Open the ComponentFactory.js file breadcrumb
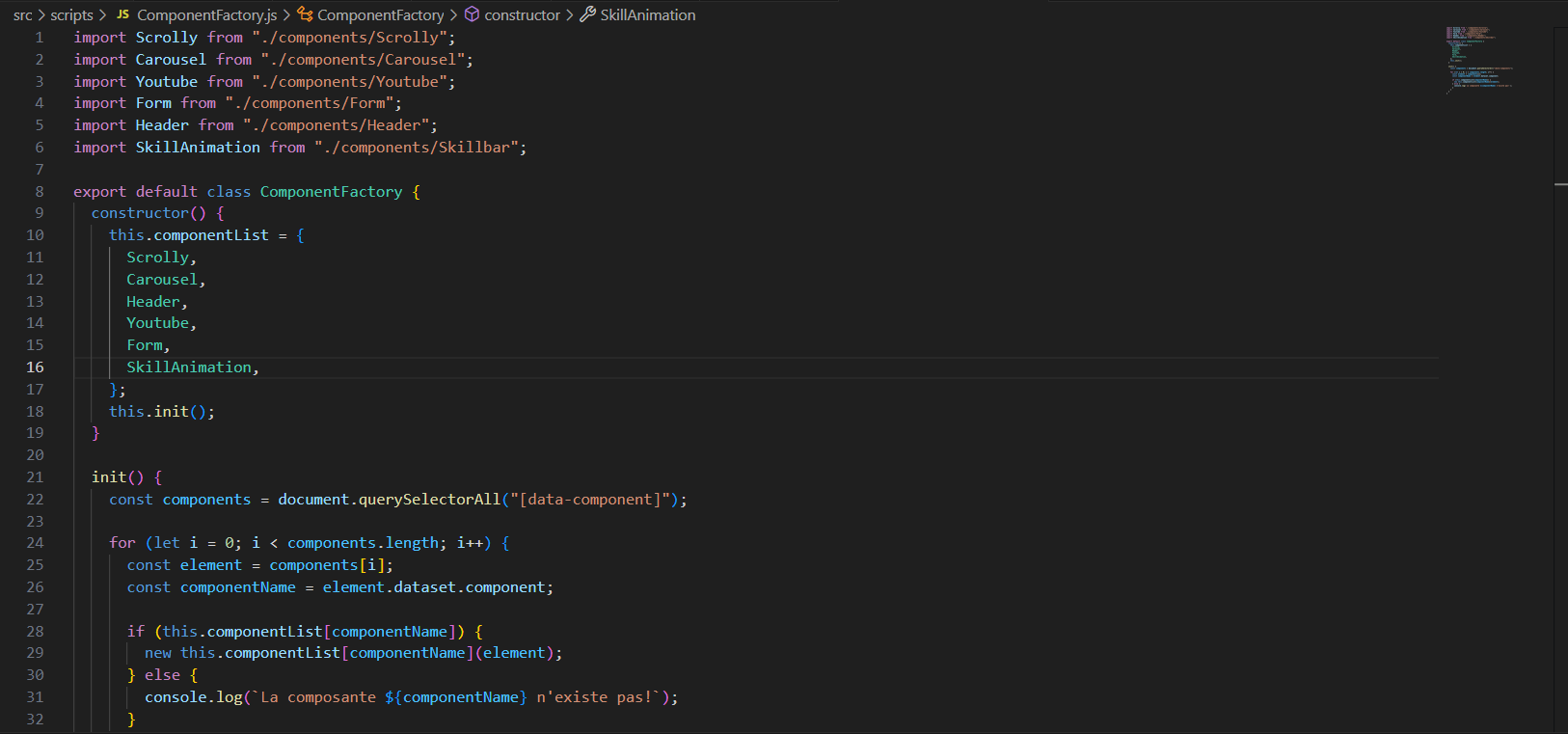 207,15
